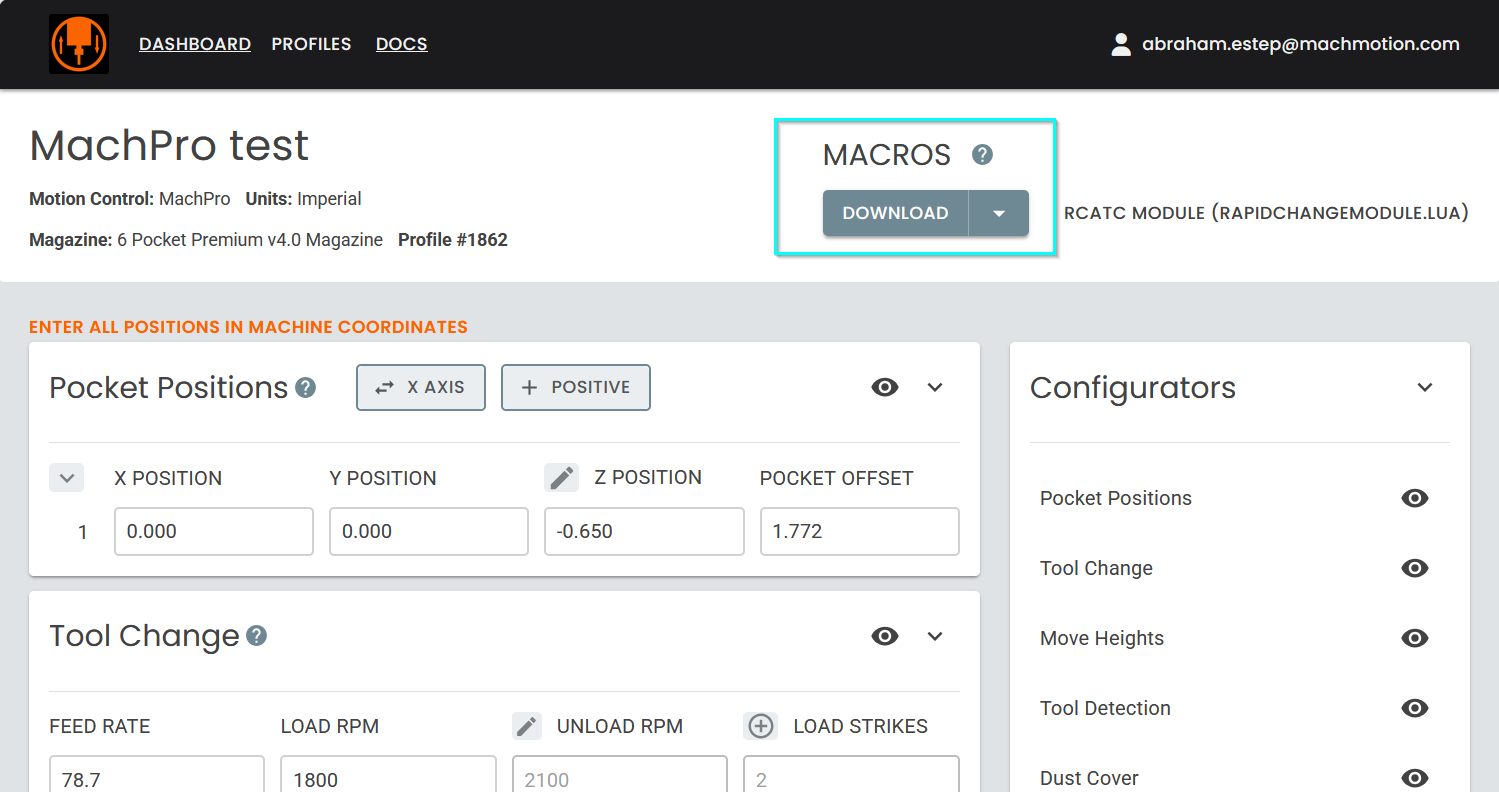Click 'Pocket Positions' label in Configurators list
Viewport: 1499px width, 792px height.
(x=1116, y=498)
